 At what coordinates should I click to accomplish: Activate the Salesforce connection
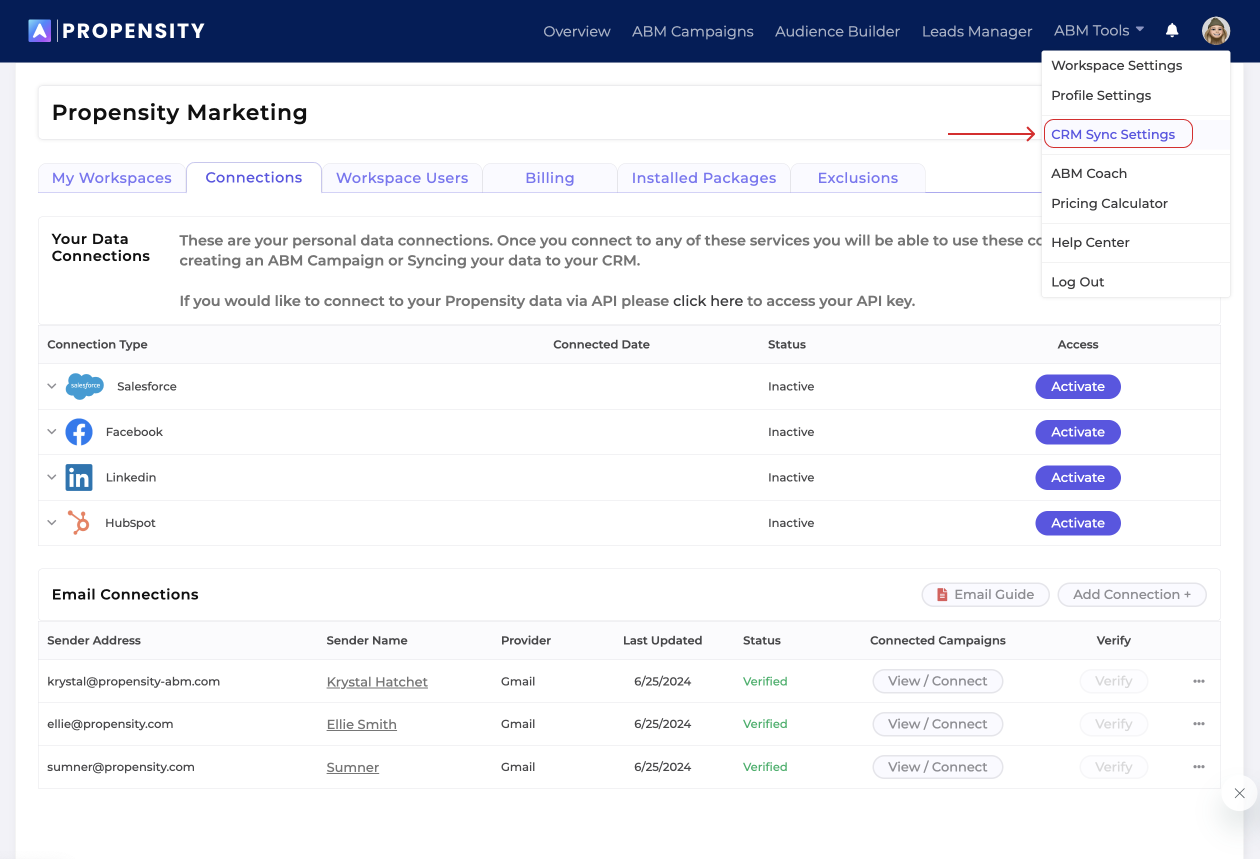[x=1078, y=386]
